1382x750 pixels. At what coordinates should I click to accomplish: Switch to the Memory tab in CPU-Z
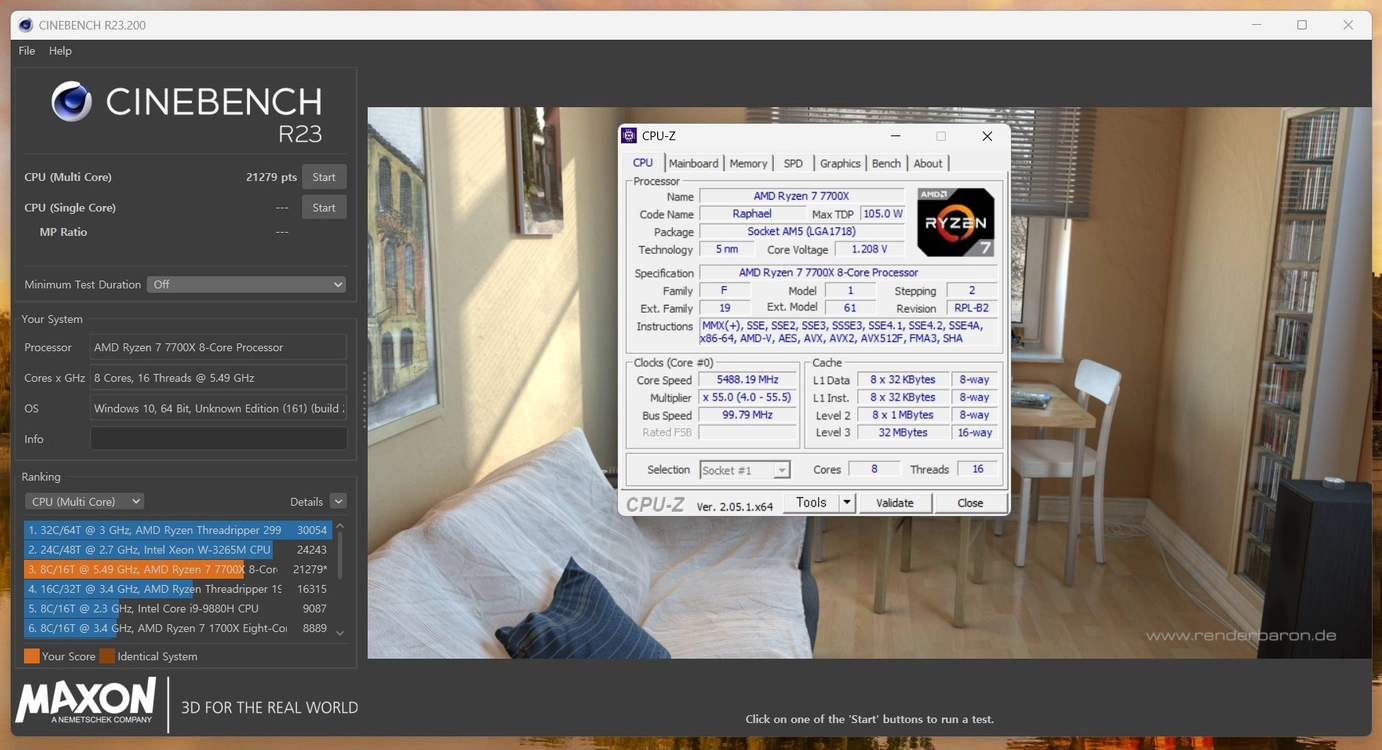click(748, 163)
